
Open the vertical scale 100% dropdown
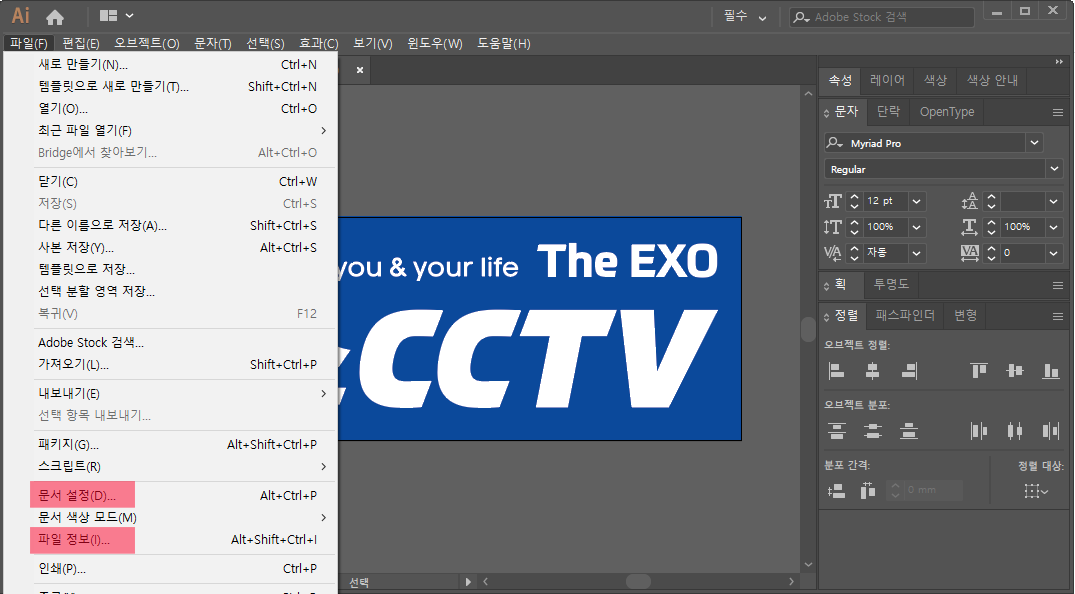tap(917, 226)
